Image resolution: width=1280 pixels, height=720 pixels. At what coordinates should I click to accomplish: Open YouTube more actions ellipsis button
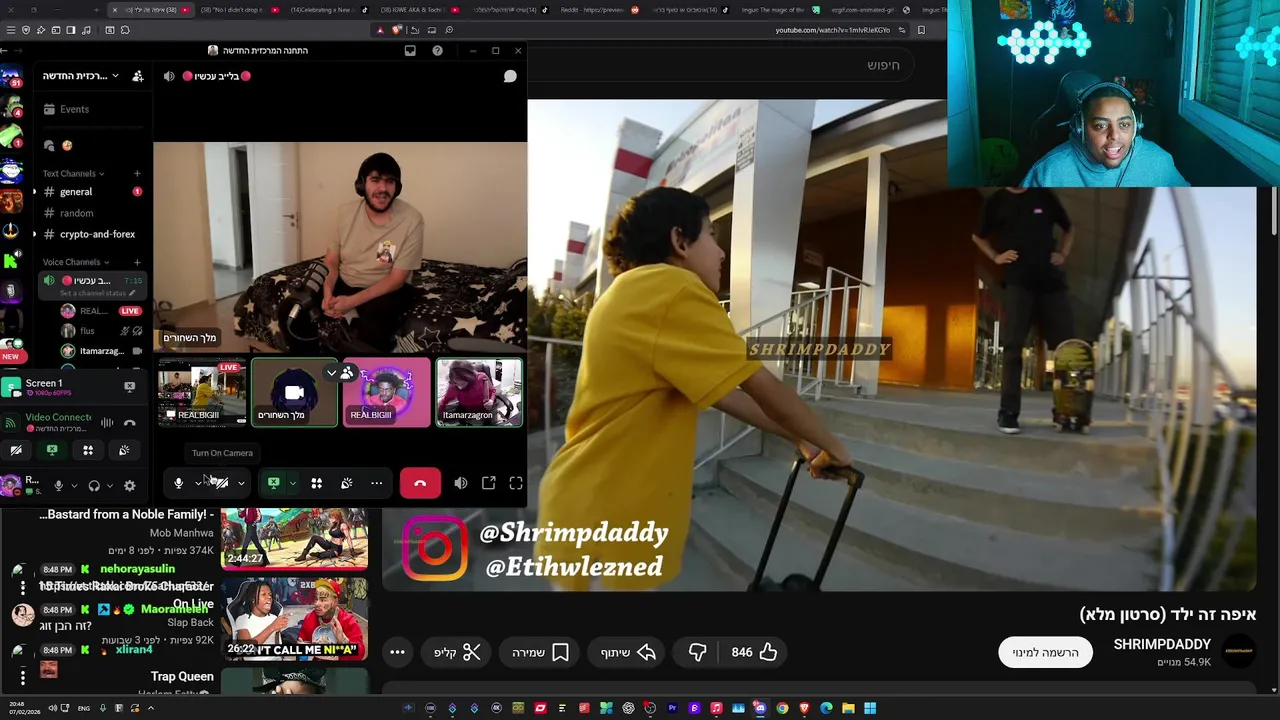(397, 652)
